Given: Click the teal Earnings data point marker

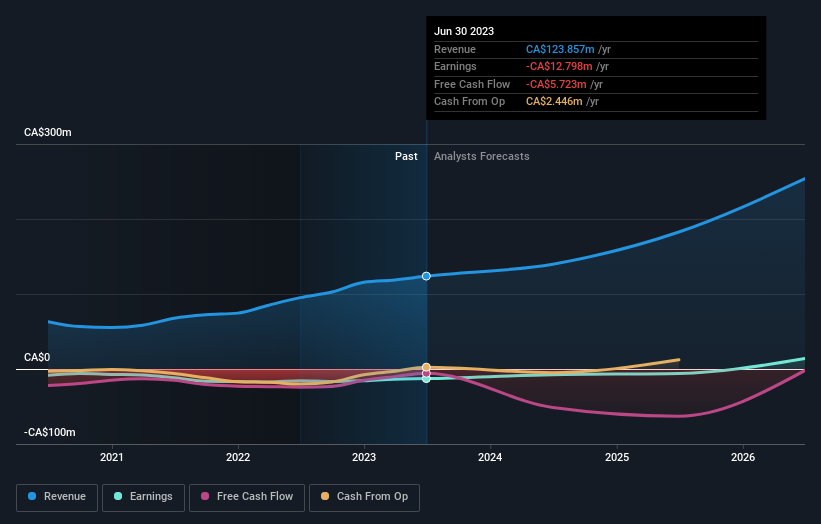Looking at the screenshot, I should (426, 379).
